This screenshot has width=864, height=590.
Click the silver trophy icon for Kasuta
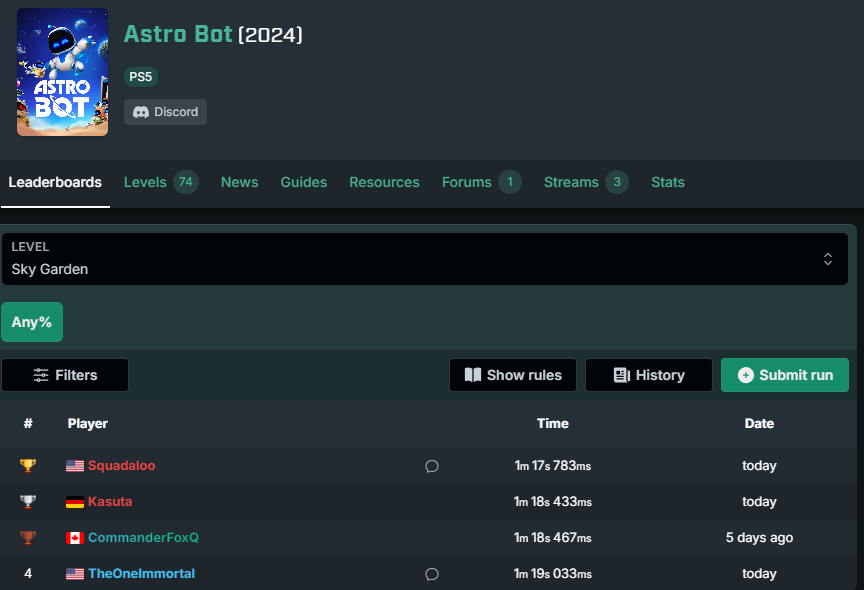[28, 501]
